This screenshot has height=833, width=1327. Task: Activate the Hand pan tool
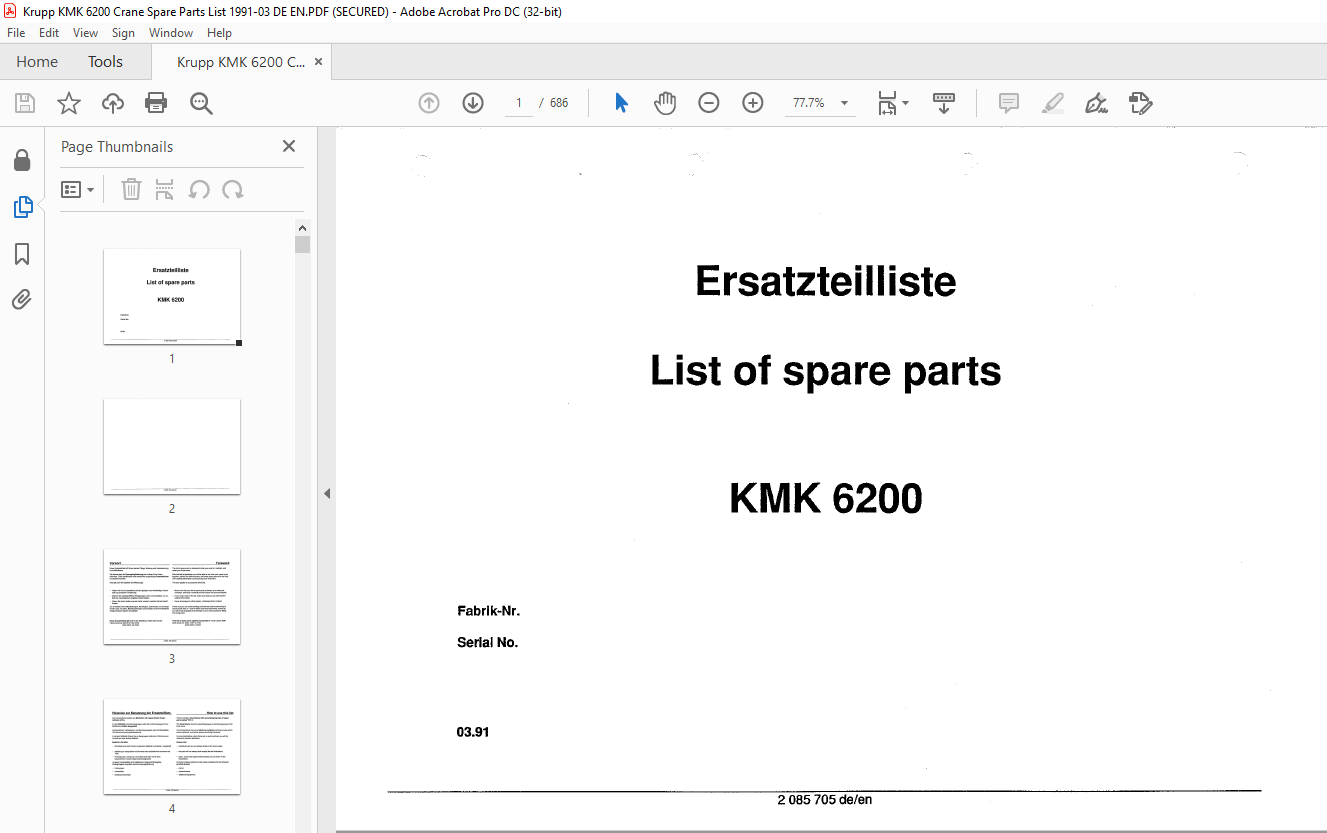[665, 103]
